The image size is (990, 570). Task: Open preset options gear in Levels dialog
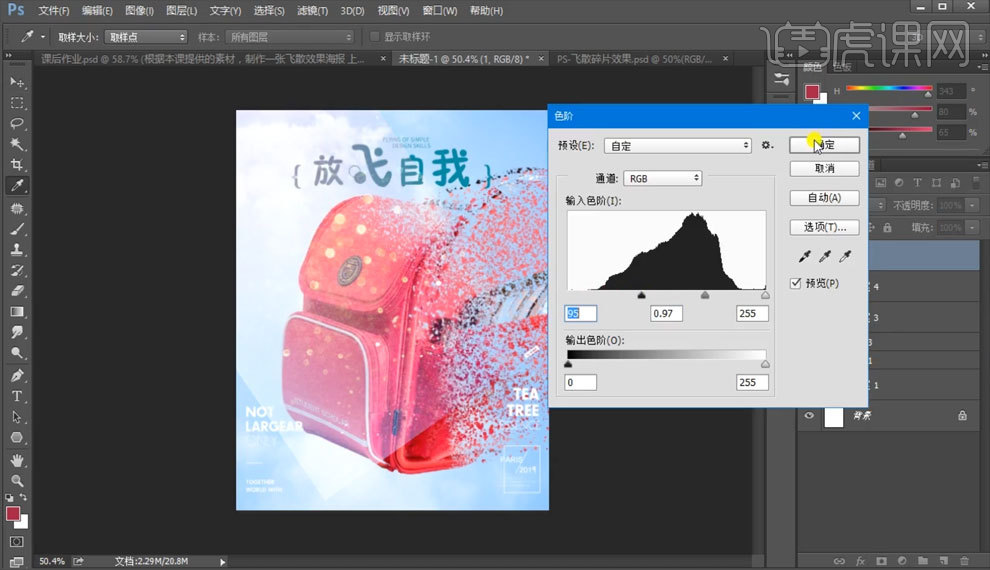click(767, 145)
